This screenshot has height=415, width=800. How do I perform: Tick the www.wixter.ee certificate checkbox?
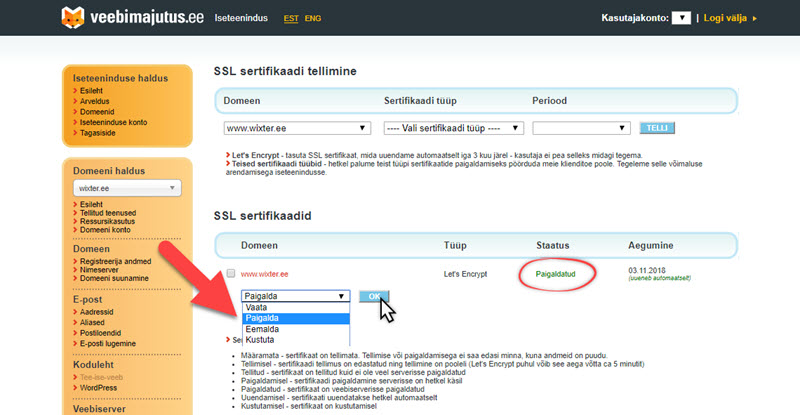(x=231, y=274)
